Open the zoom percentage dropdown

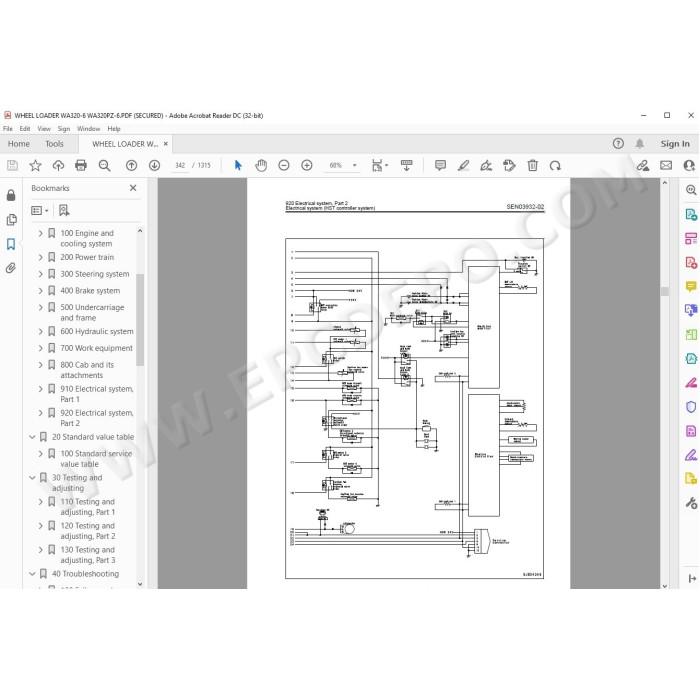tap(355, 166)
